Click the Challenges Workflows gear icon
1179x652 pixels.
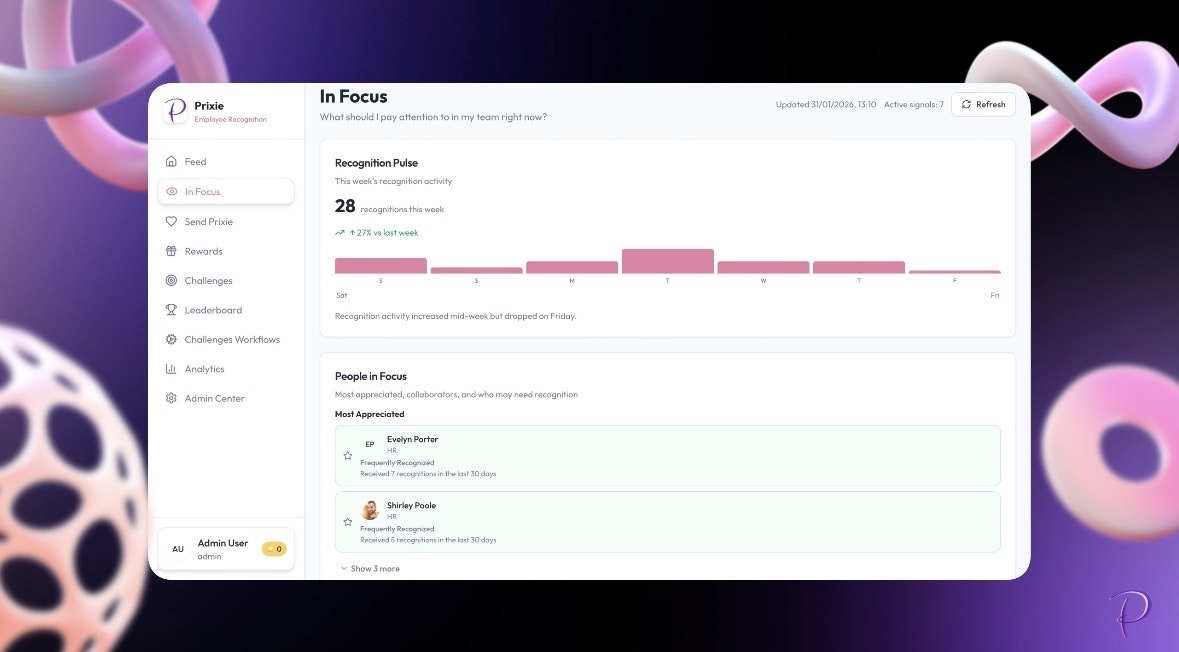pyautogui.click(x=171, y=339)
